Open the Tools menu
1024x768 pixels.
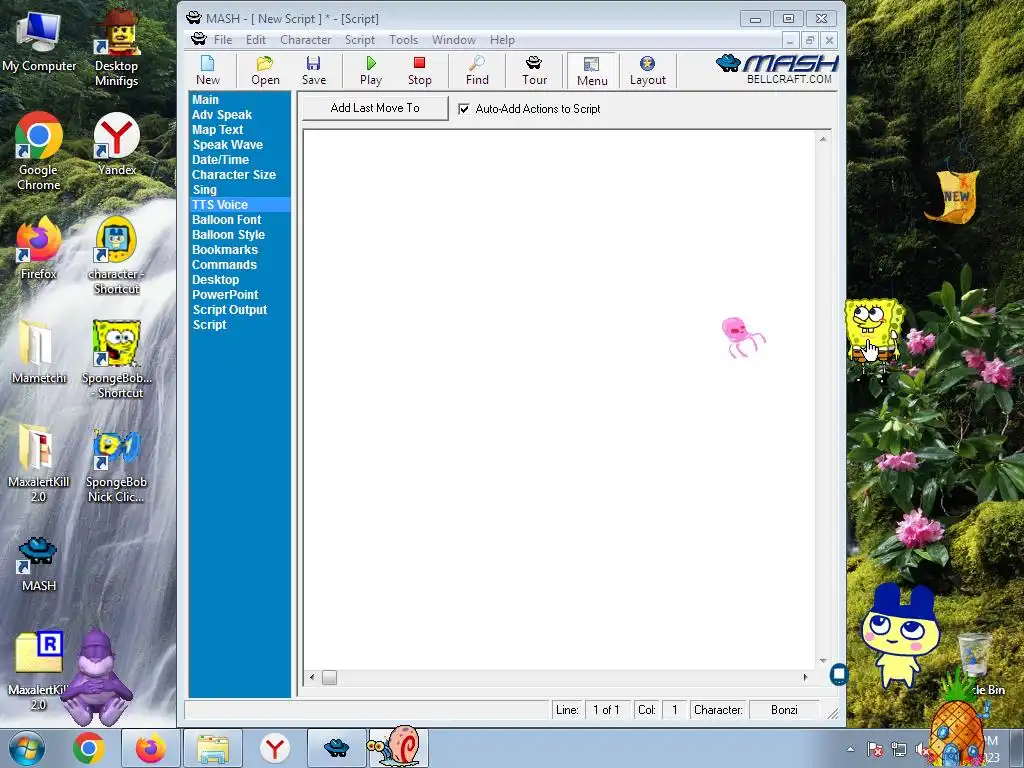click(404, 40)
